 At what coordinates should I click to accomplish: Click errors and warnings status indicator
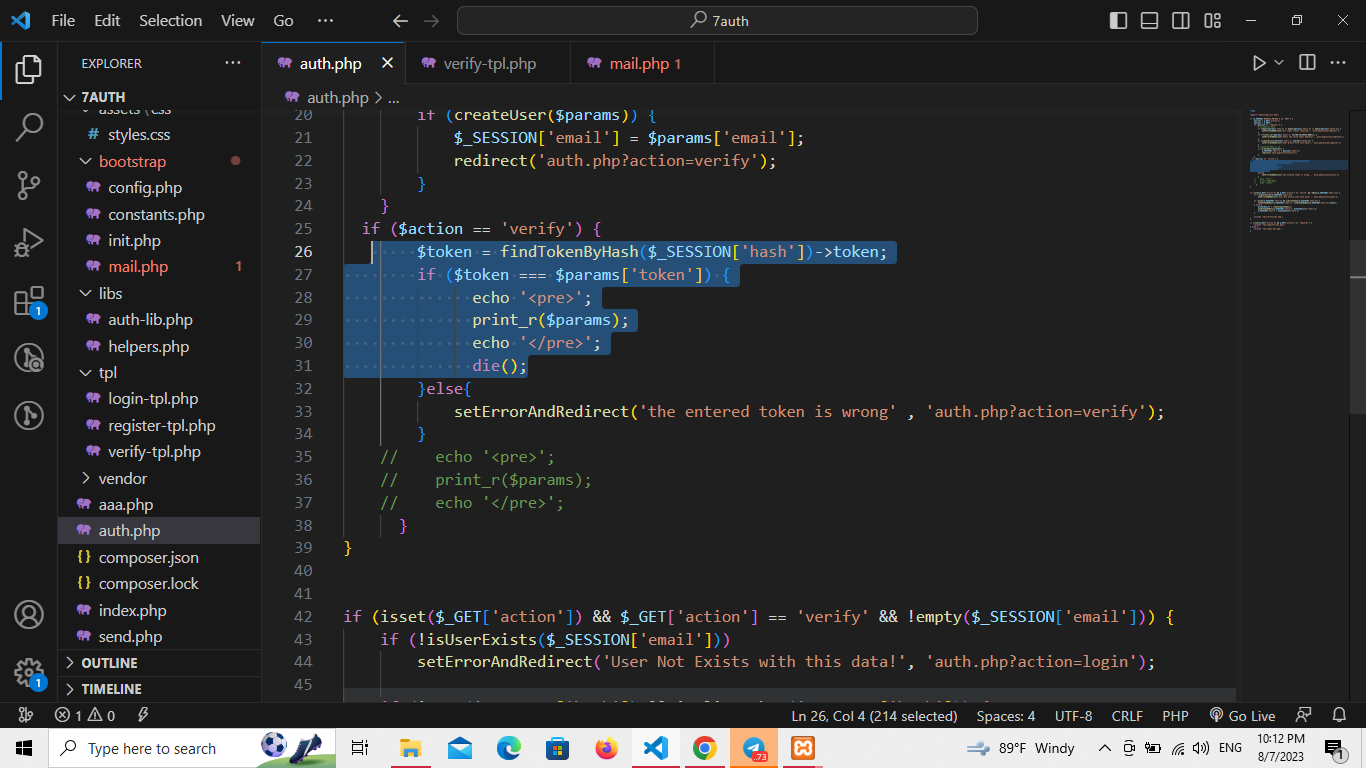click(x=85, y=715)
